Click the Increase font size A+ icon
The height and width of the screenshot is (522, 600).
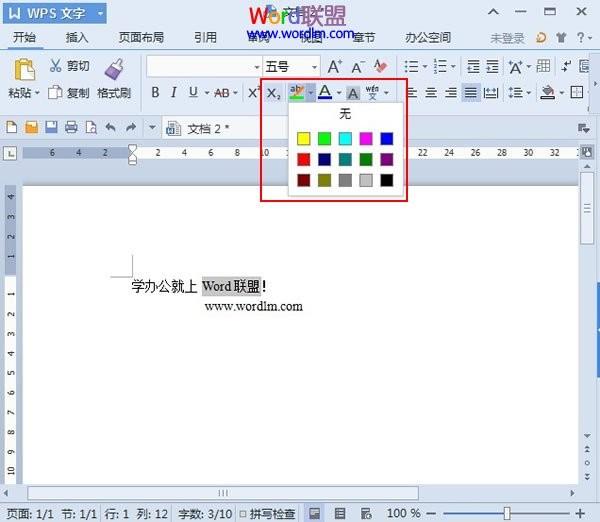coord(335,67)
